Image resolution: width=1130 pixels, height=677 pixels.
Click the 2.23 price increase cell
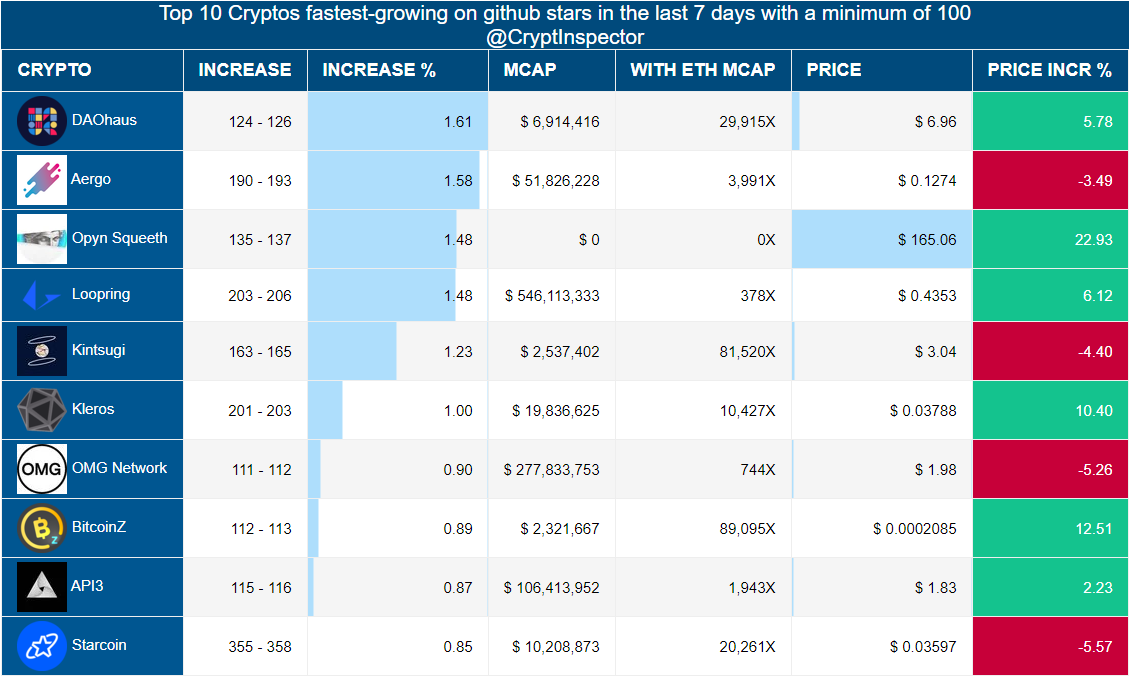pyautogui.click(x=1050, y=588)
